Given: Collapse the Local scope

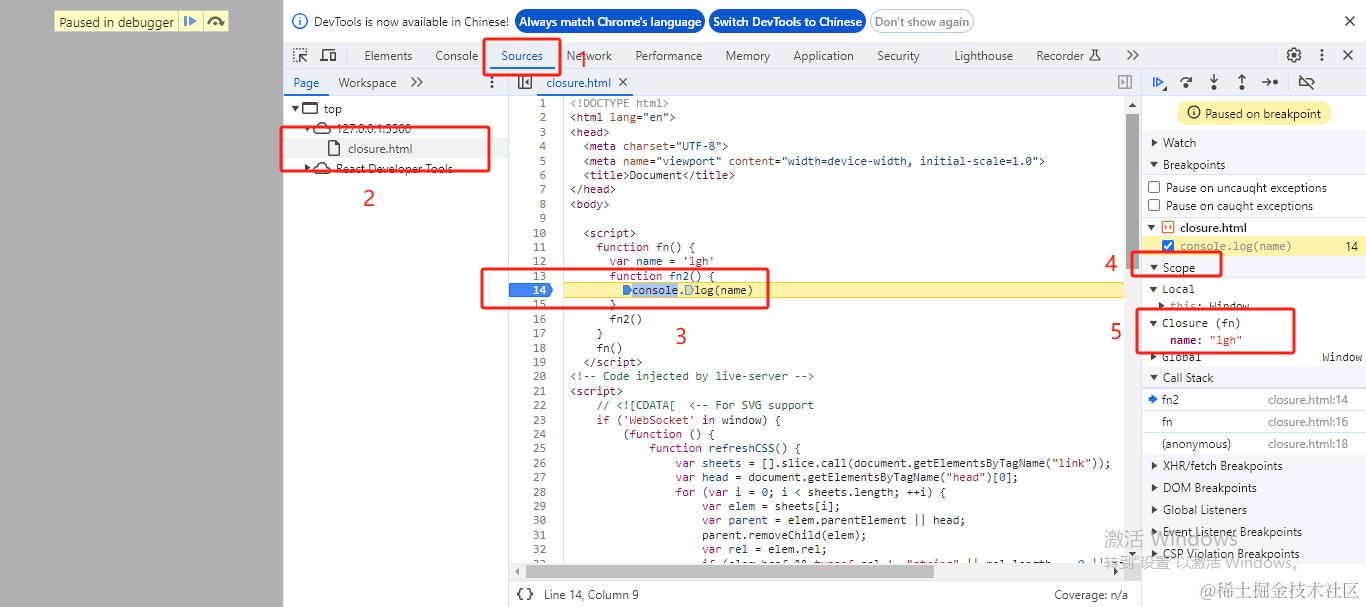Looking at the screenshot, I should point(1153,289).
